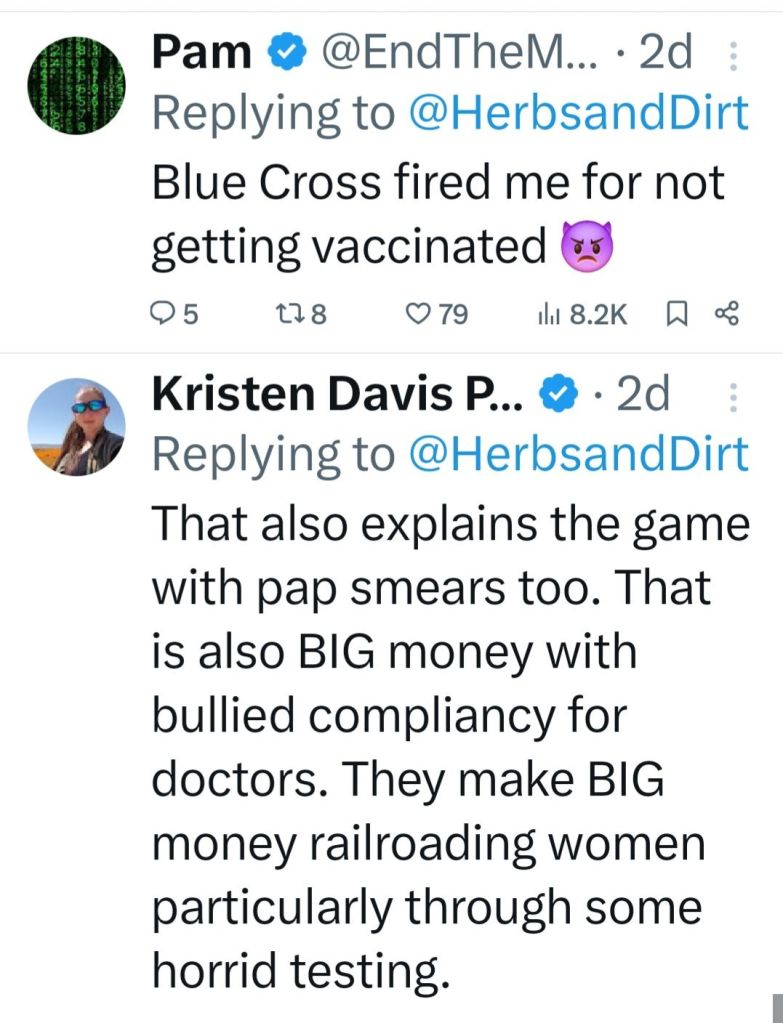Open @HerbsandDirt link in Kristen's reply
This screenshot has width=783, height=1023.
coord(577,455)
